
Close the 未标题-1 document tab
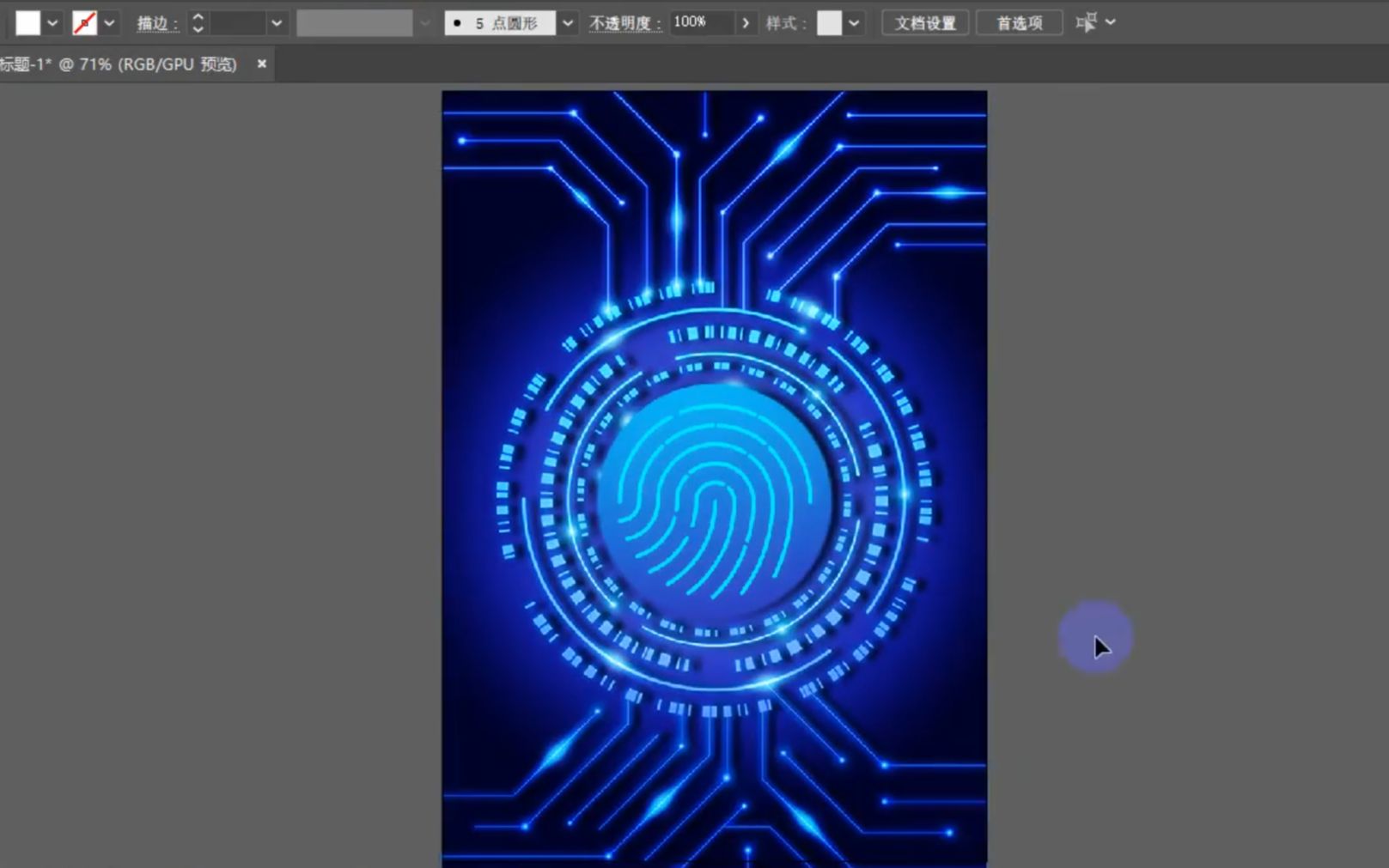click(260, 64)
